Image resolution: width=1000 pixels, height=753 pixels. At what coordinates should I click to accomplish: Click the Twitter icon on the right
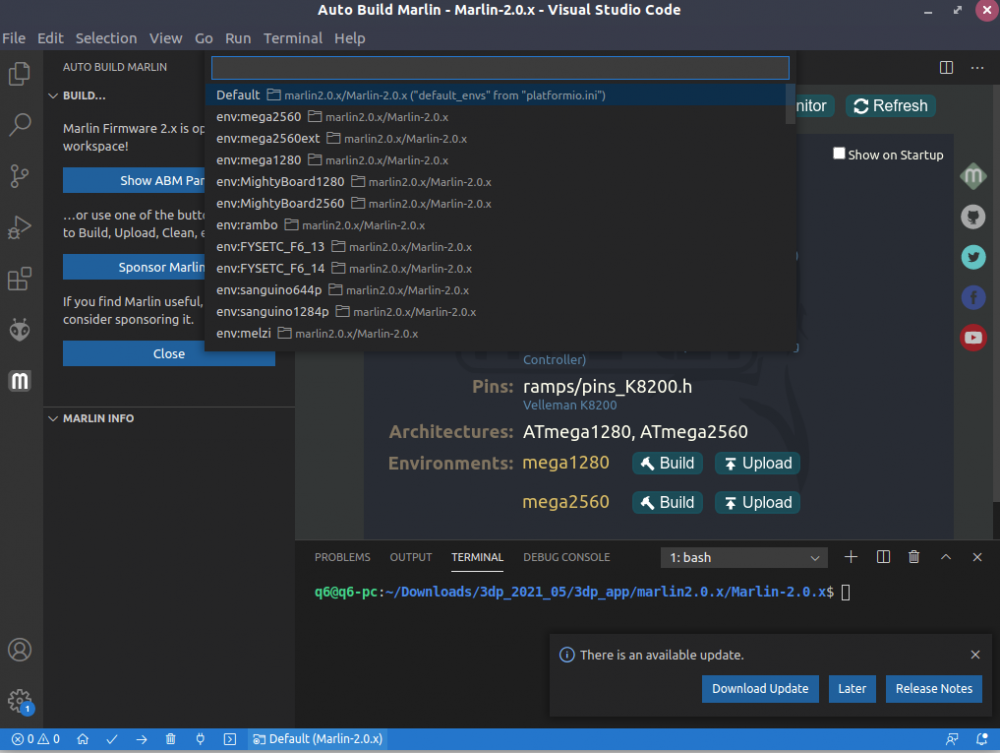(x=973, y=257)
